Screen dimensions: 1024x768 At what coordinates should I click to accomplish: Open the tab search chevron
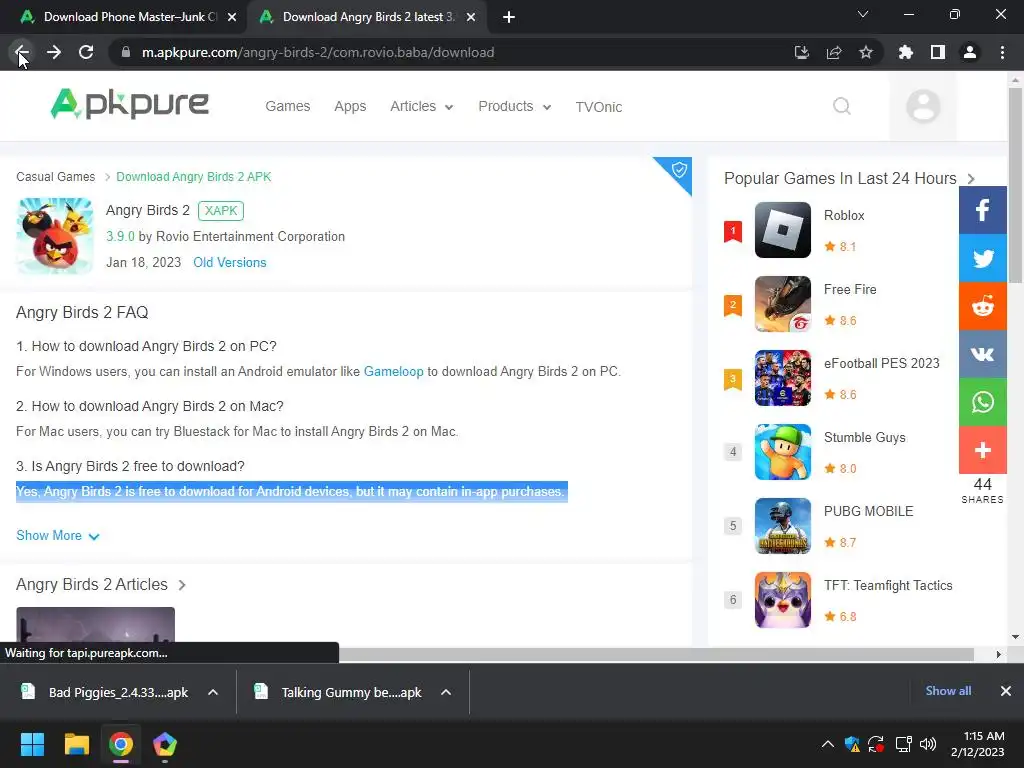tap(863, 14)
